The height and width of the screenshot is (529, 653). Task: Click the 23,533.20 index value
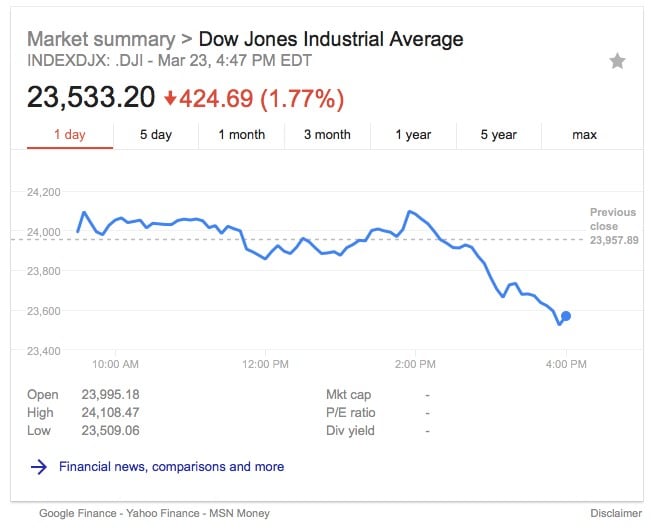(x=91, y=98)
